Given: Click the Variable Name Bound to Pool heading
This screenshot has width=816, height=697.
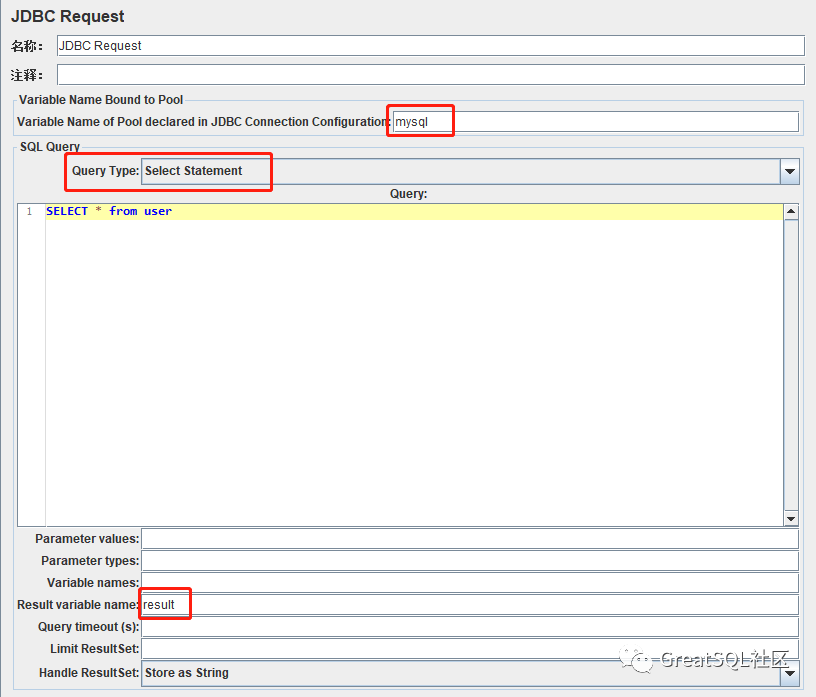Looking at the screenshot, I should click(x=101, y=99).
